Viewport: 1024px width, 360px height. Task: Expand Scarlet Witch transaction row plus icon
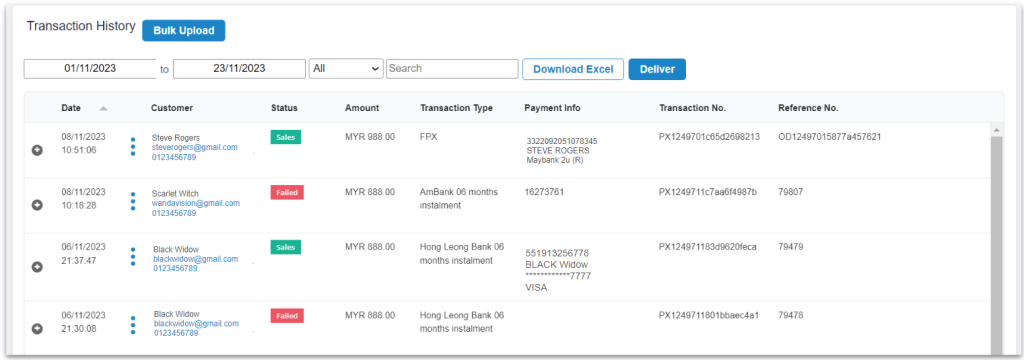37,205
